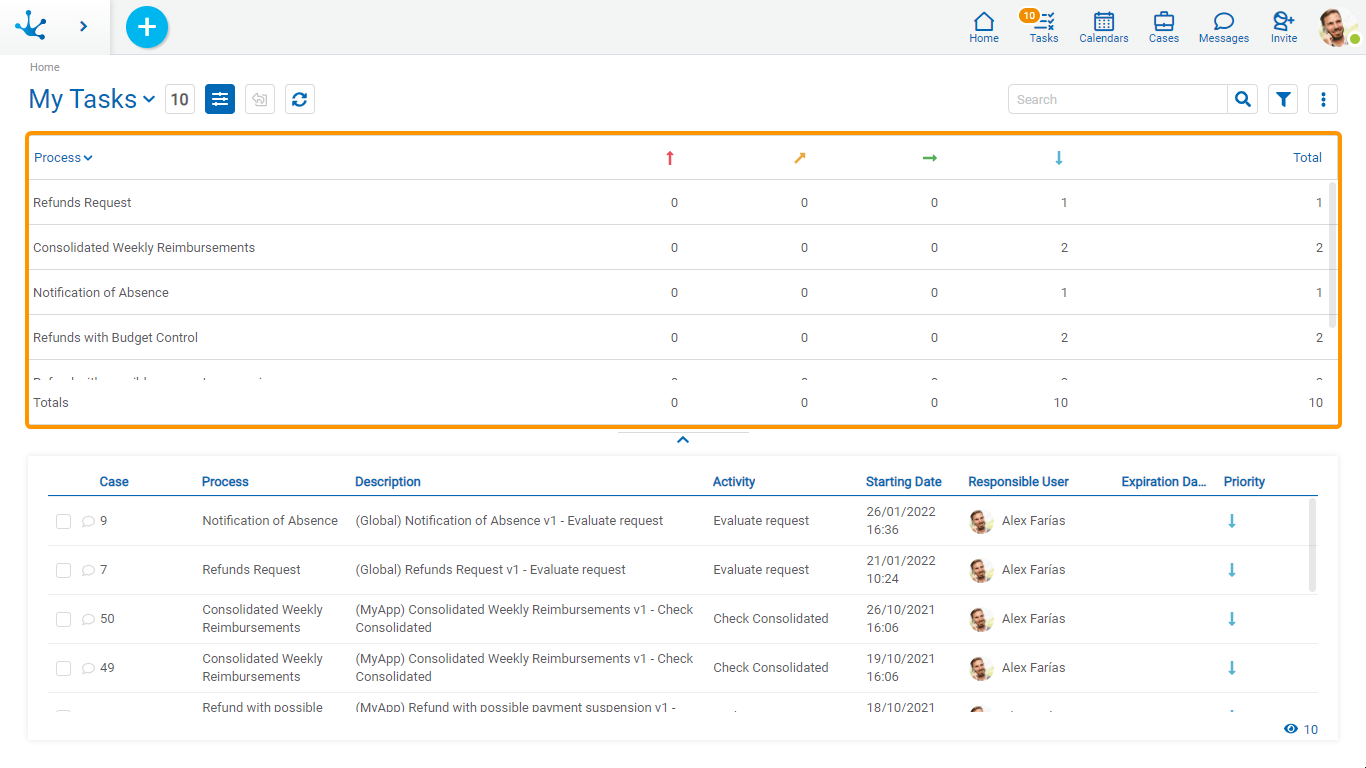Screen dimensions: 1366x768
Task: Go to Home in top navigation
Action: (984, 27)
